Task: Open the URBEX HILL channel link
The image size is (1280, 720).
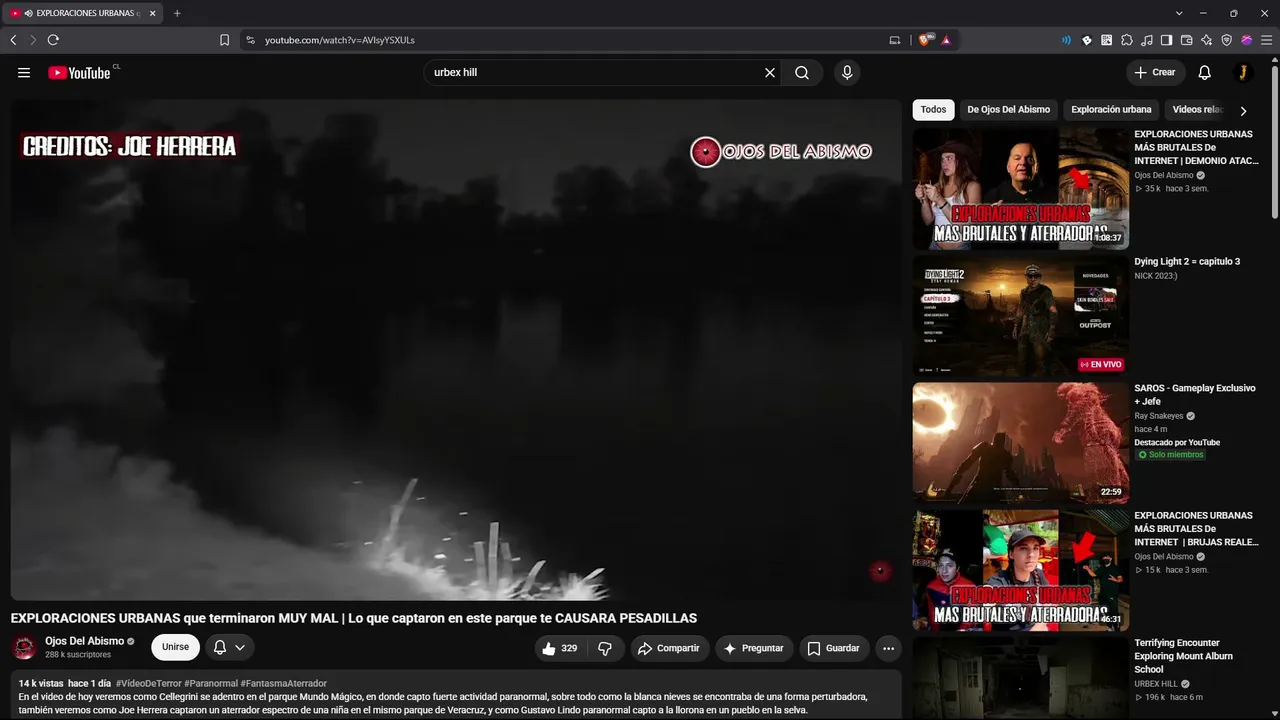Action: (1155, 684)
